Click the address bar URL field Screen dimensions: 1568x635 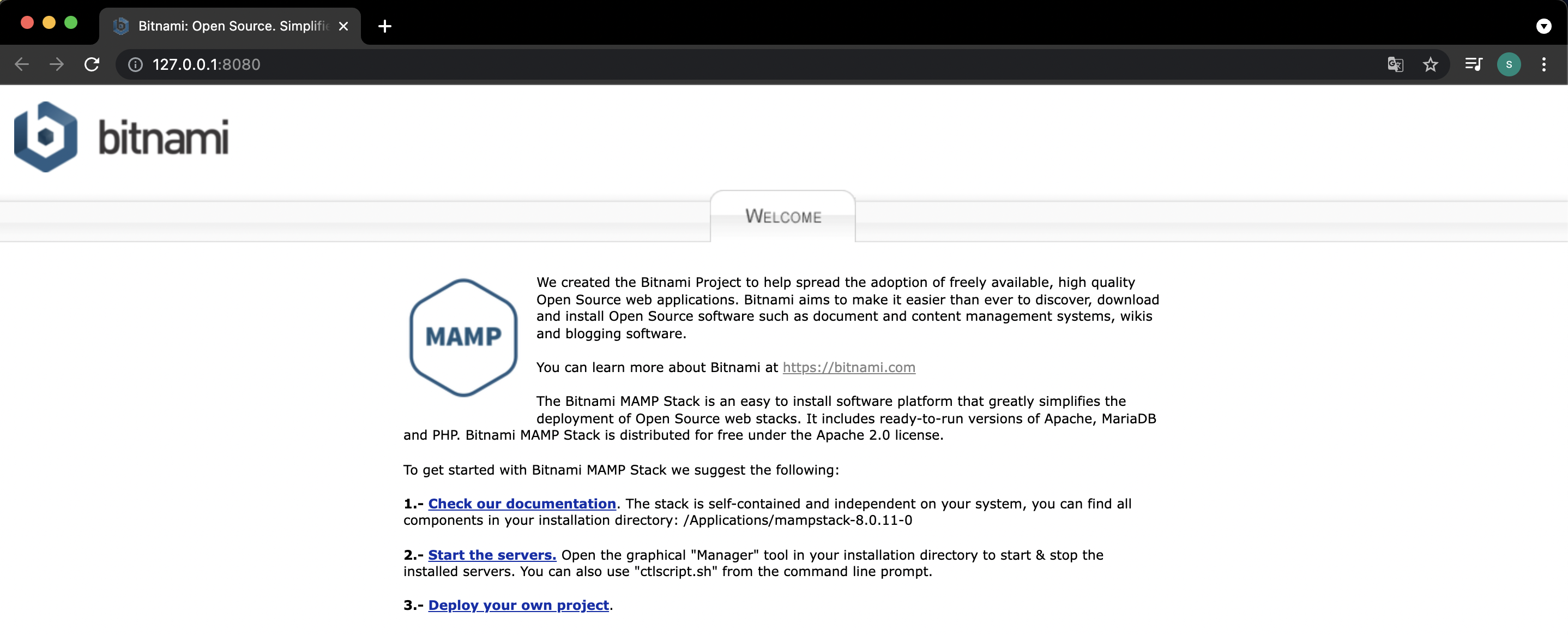click(x=731, y=64)
